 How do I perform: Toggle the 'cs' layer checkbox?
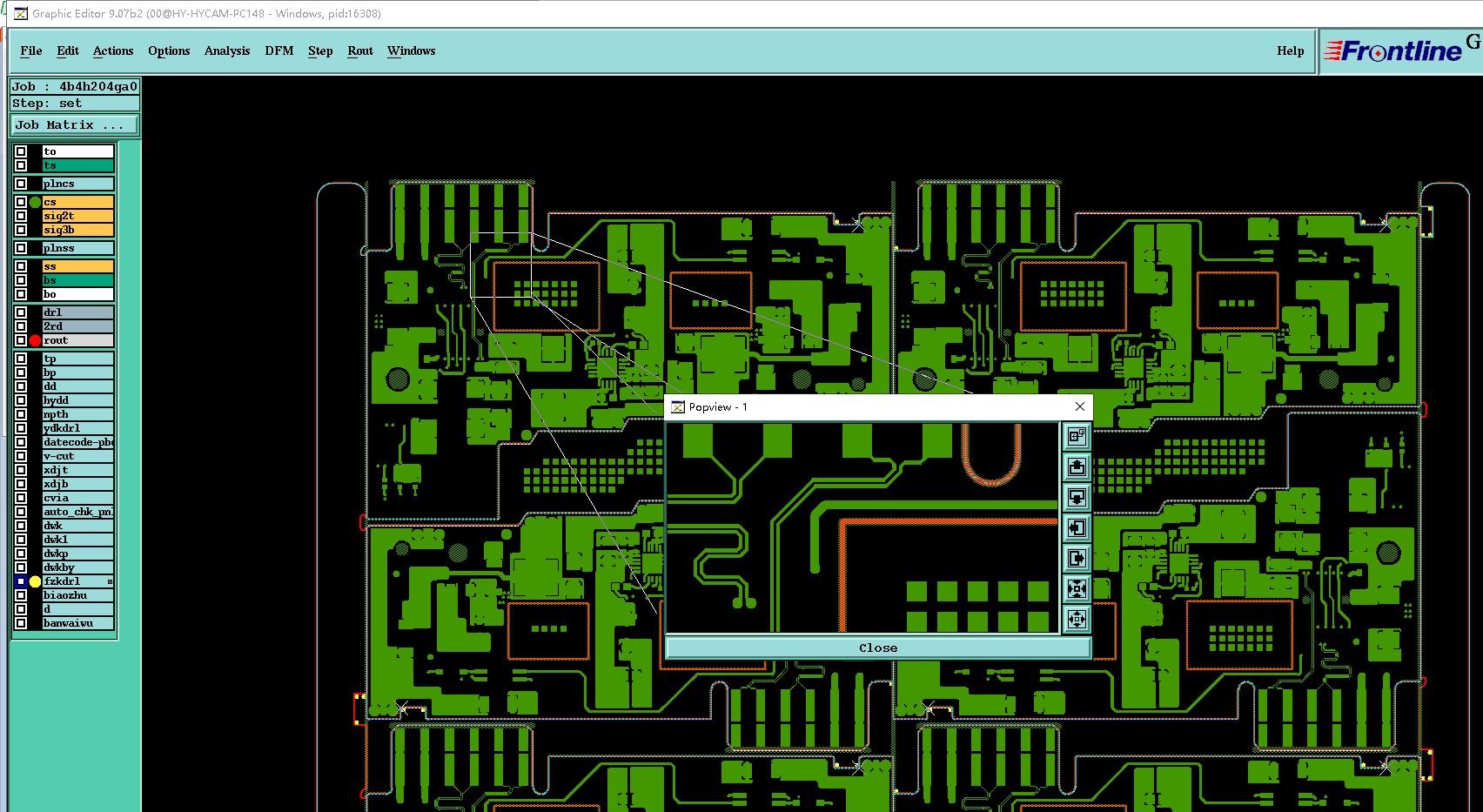21,202
